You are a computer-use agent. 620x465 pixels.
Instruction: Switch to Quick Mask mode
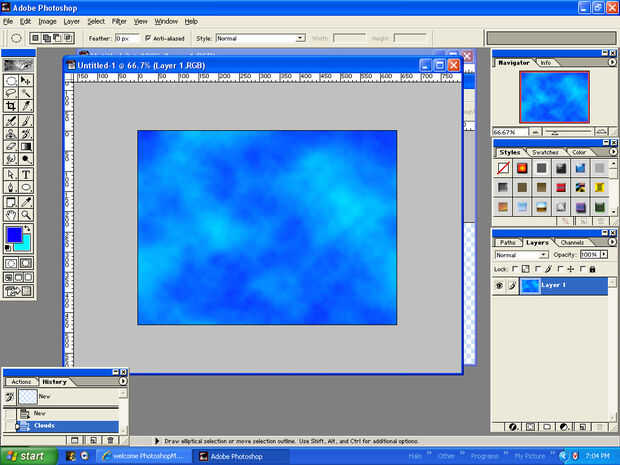(26, 263)
